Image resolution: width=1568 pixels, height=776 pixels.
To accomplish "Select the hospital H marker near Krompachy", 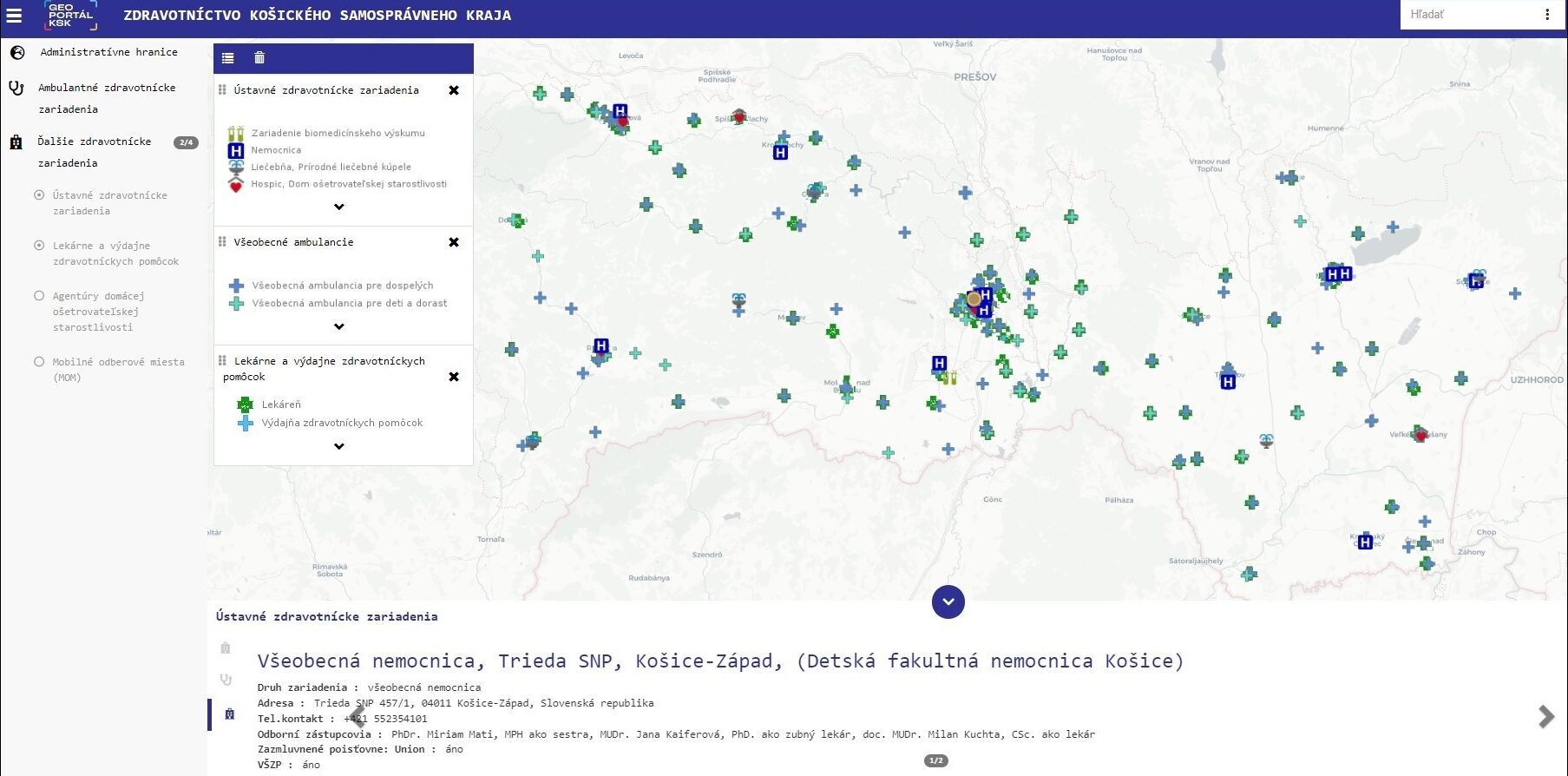I will click(780, 153).
